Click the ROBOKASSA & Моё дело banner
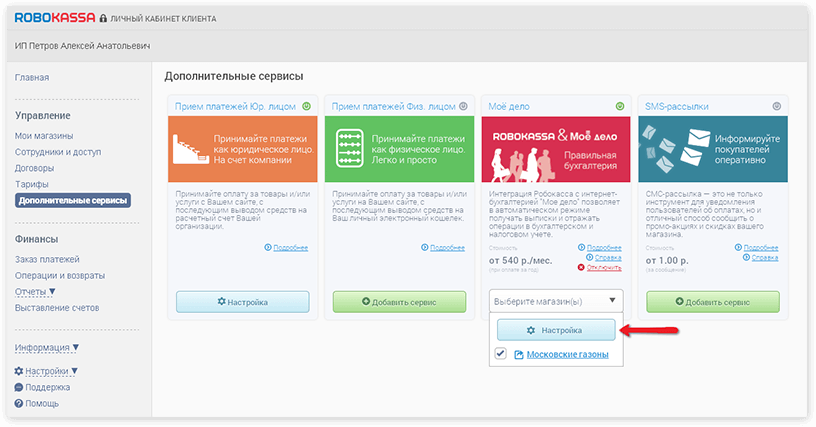The image size is (816, 427). coord(556,149)
